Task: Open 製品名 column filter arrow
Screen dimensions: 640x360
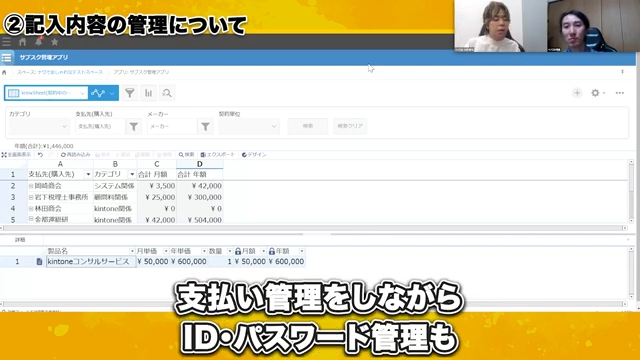Action: 132,251
